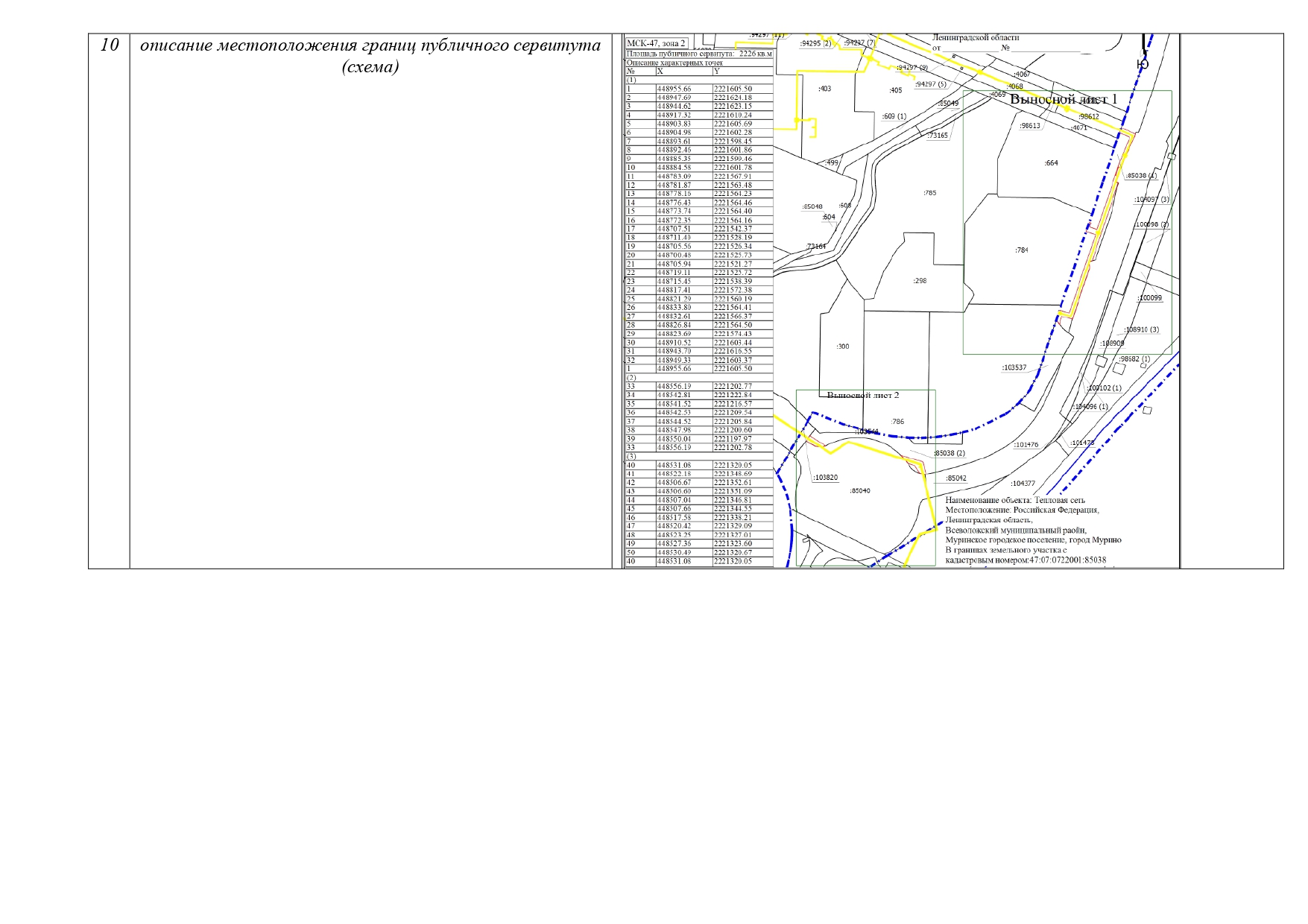This screenshot has height=924, width=1308.
Task: Click the Y value 2221538.39
Action: (x=733, y=282)
